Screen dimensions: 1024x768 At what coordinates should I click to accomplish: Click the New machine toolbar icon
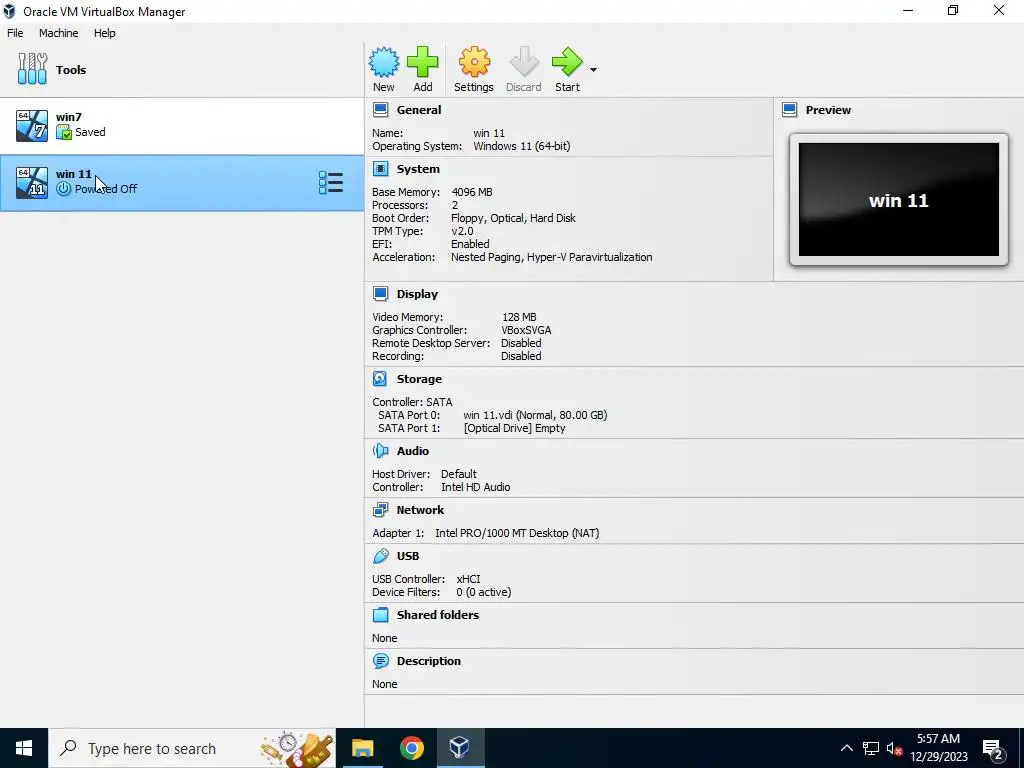[383, 63]
